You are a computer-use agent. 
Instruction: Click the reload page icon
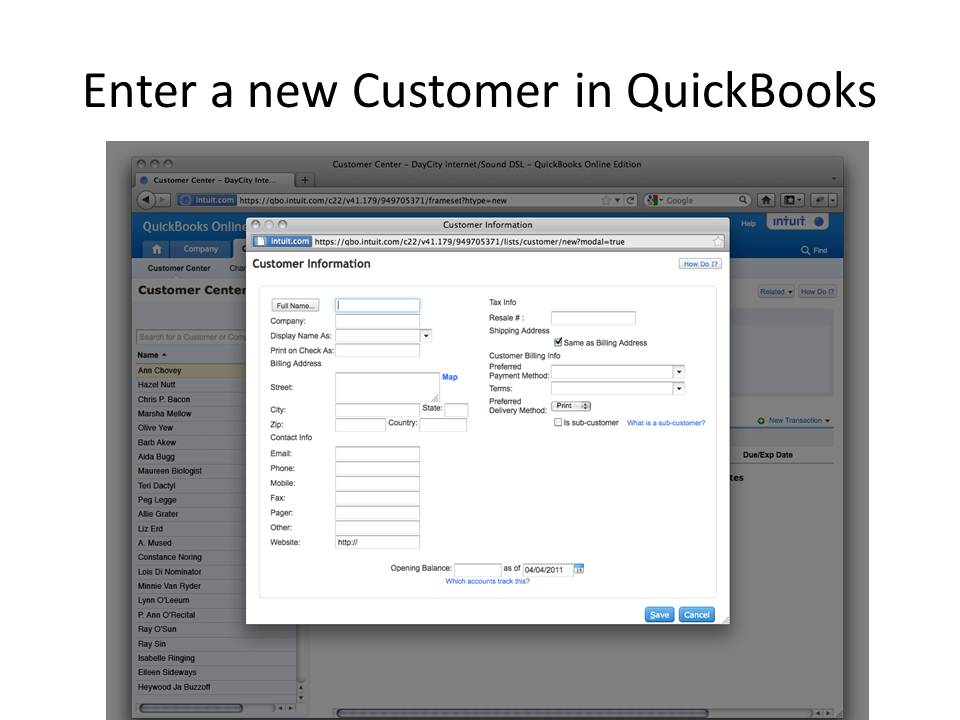pyautogui.click(x=631, y=200)
